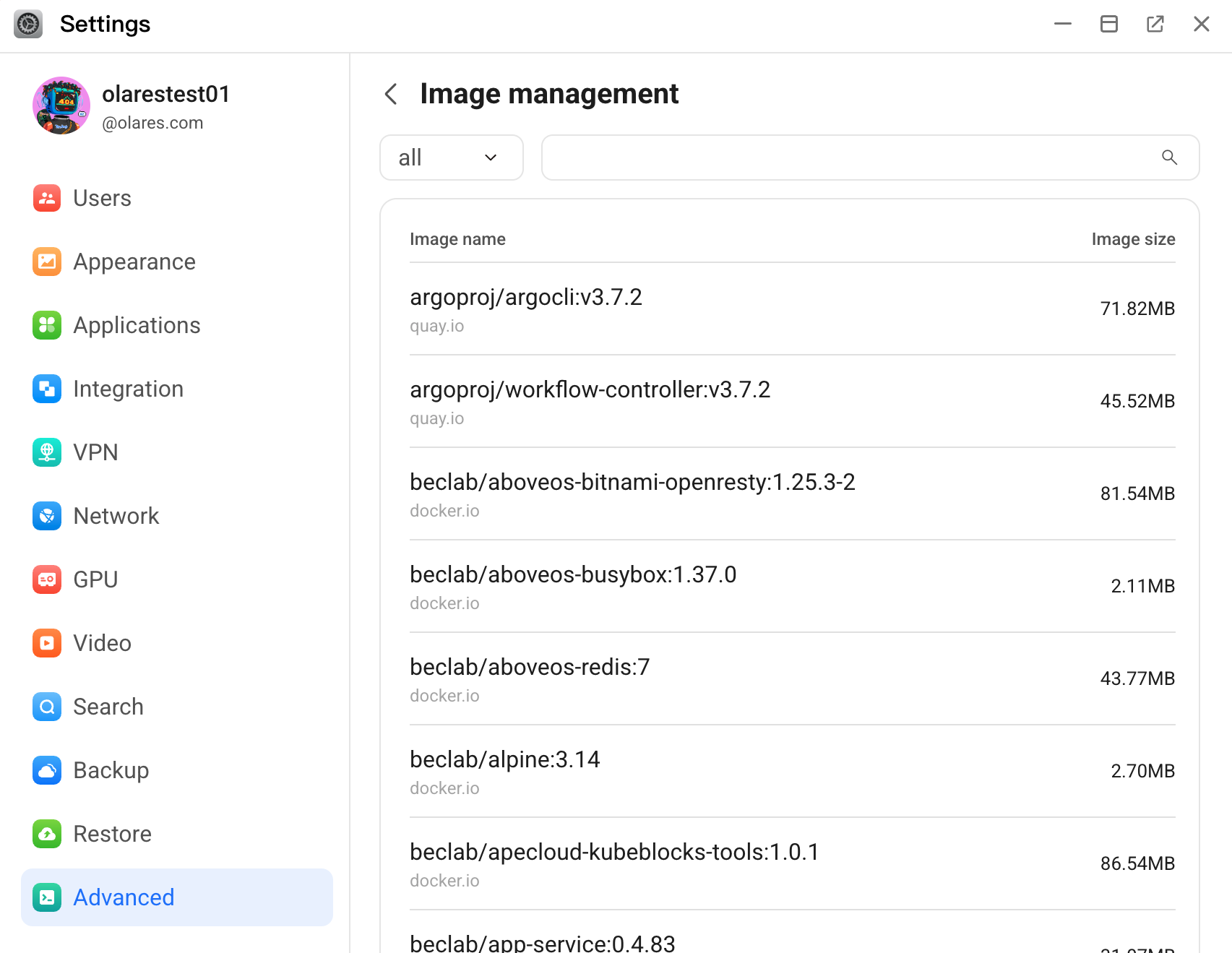Click the Network globe icon
Viewport: 1232px width, 953px height.
(x=46, y=516)
